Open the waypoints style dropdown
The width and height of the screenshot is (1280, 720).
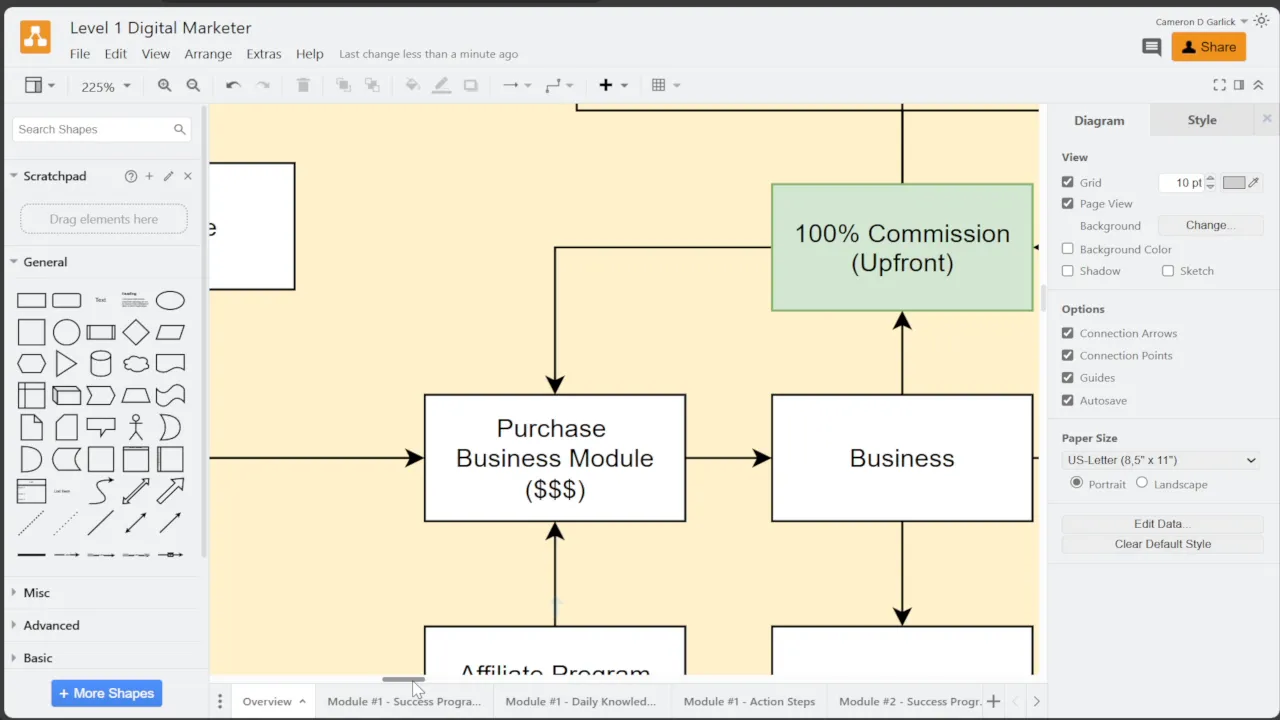[559, 86]
